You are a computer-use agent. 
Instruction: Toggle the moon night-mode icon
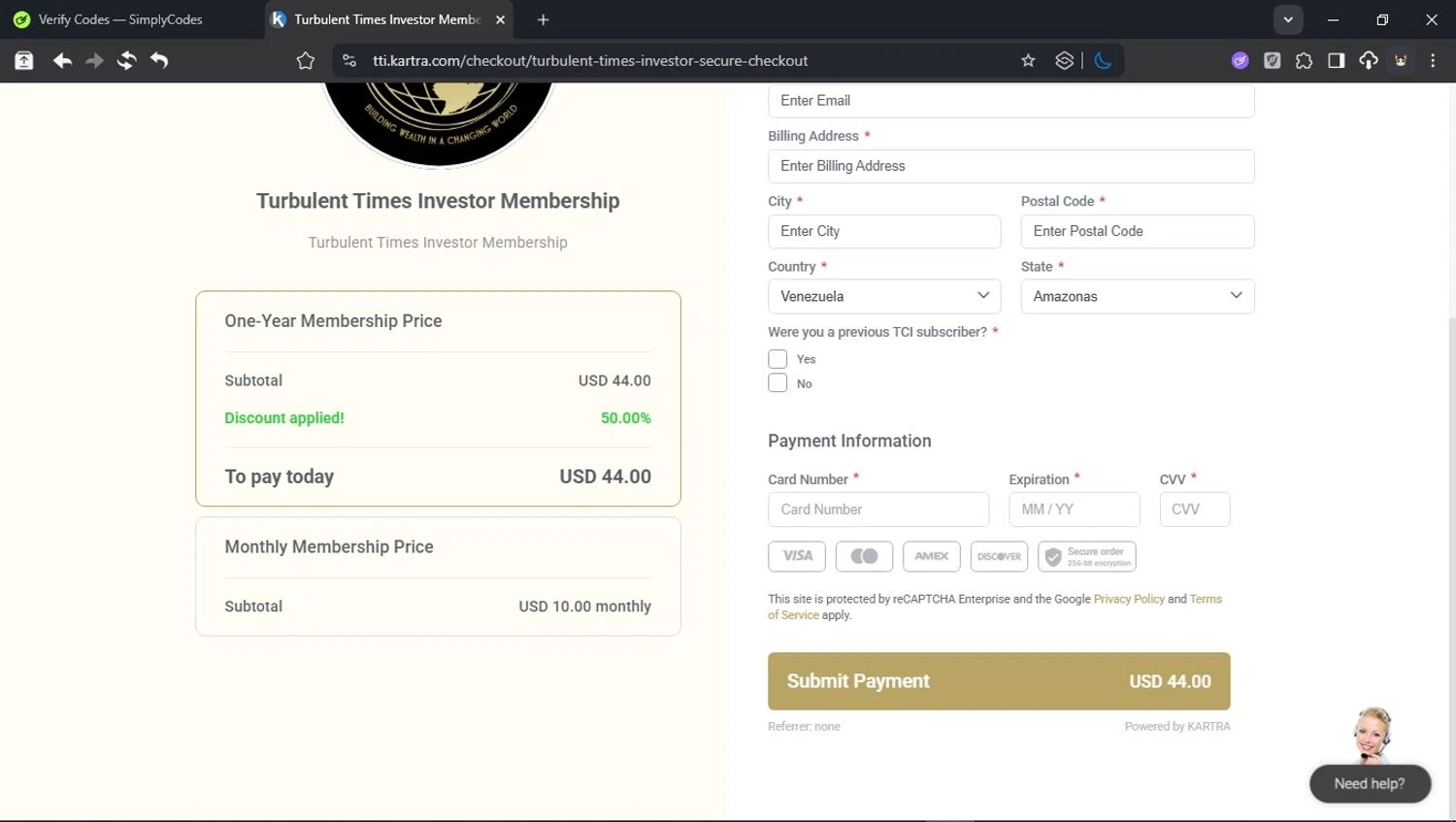click(1103, 61)
